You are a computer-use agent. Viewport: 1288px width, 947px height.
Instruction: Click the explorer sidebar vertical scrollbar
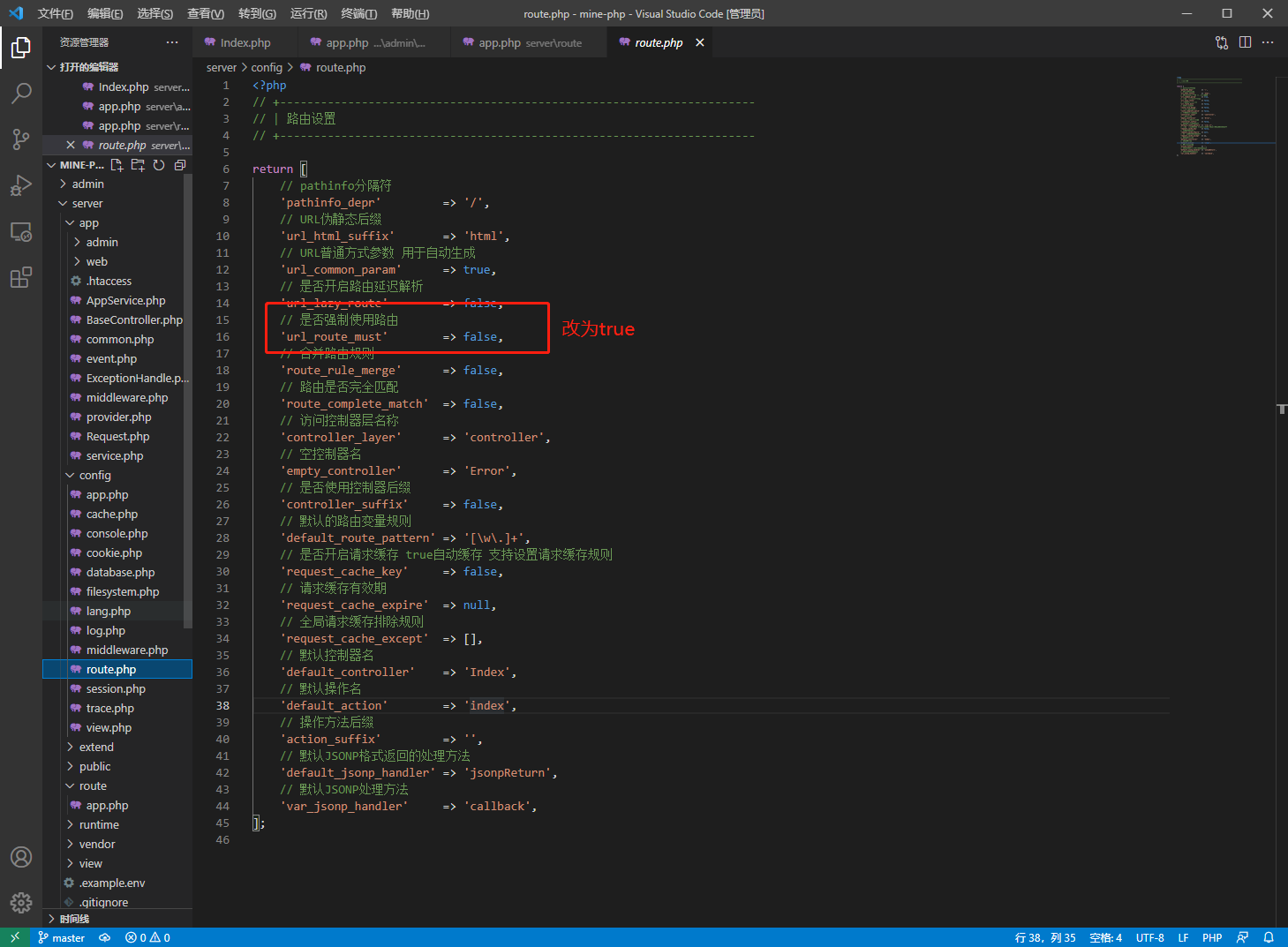tap(187, 402)
